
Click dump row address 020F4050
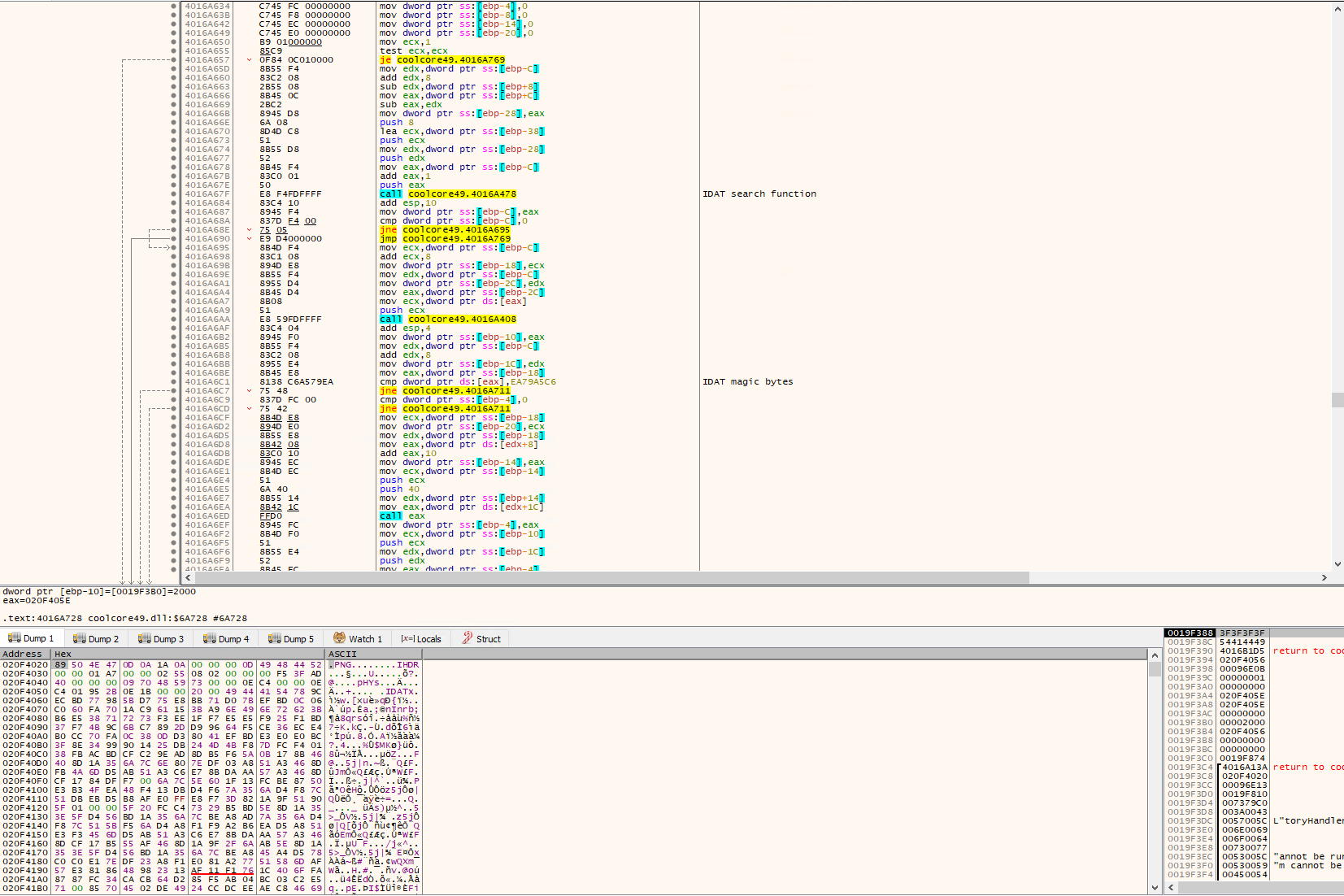tap(25, 691)
